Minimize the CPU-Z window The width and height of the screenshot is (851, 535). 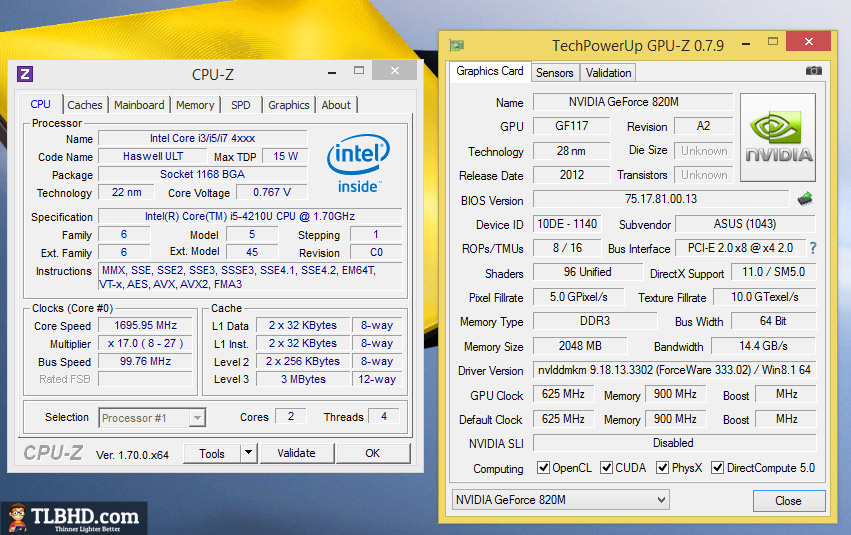coord(332,72)
